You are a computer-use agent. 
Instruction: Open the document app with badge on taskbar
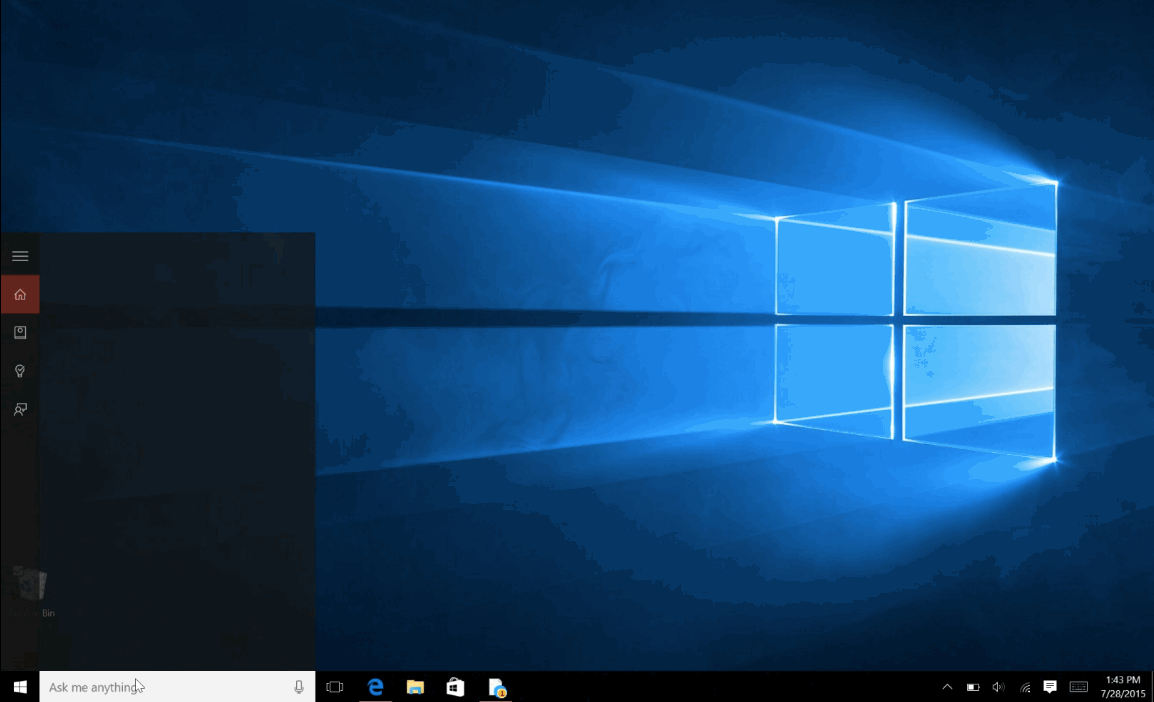[496, 687]
